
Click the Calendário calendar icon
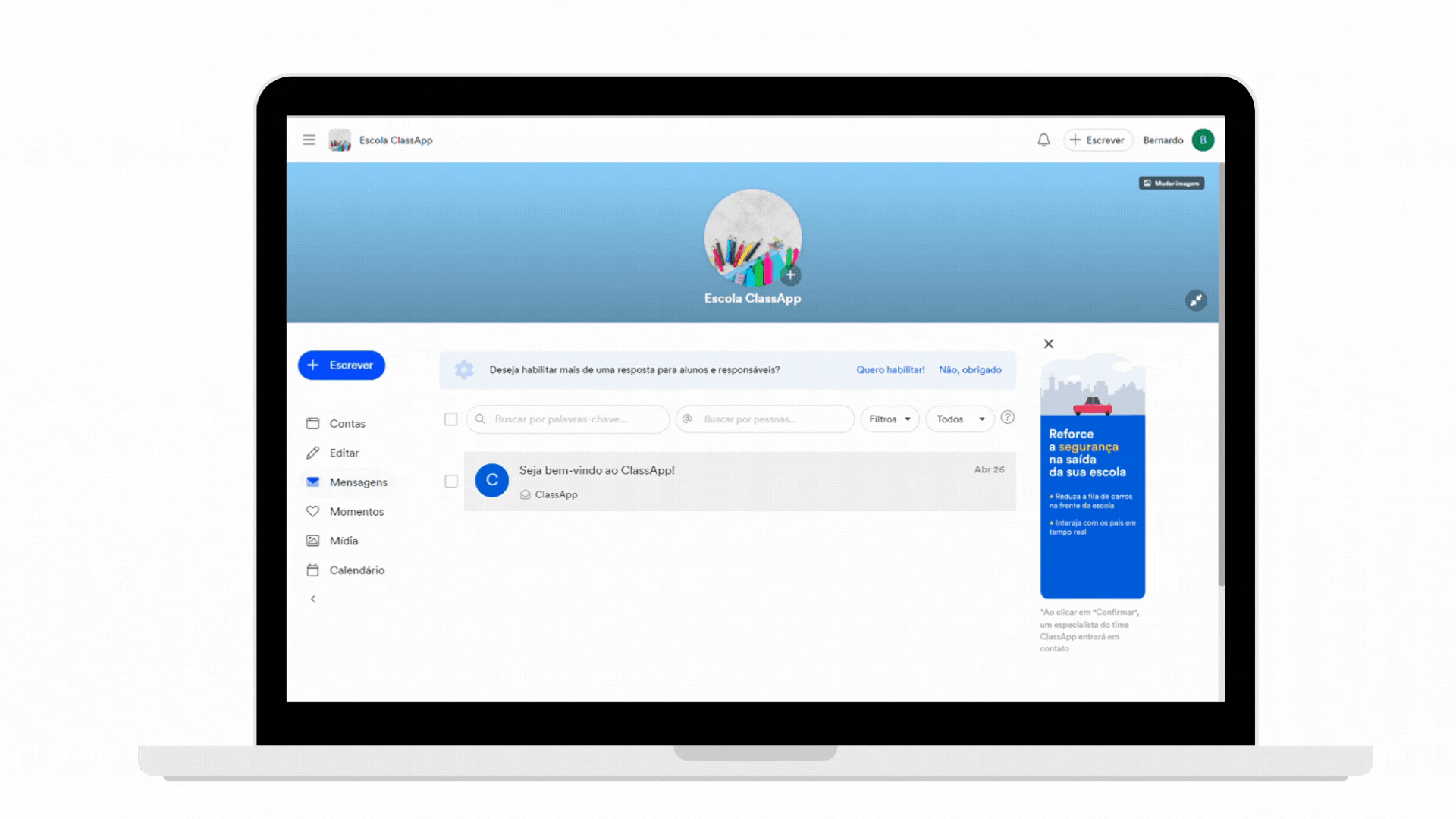click(x=312, y=570)
